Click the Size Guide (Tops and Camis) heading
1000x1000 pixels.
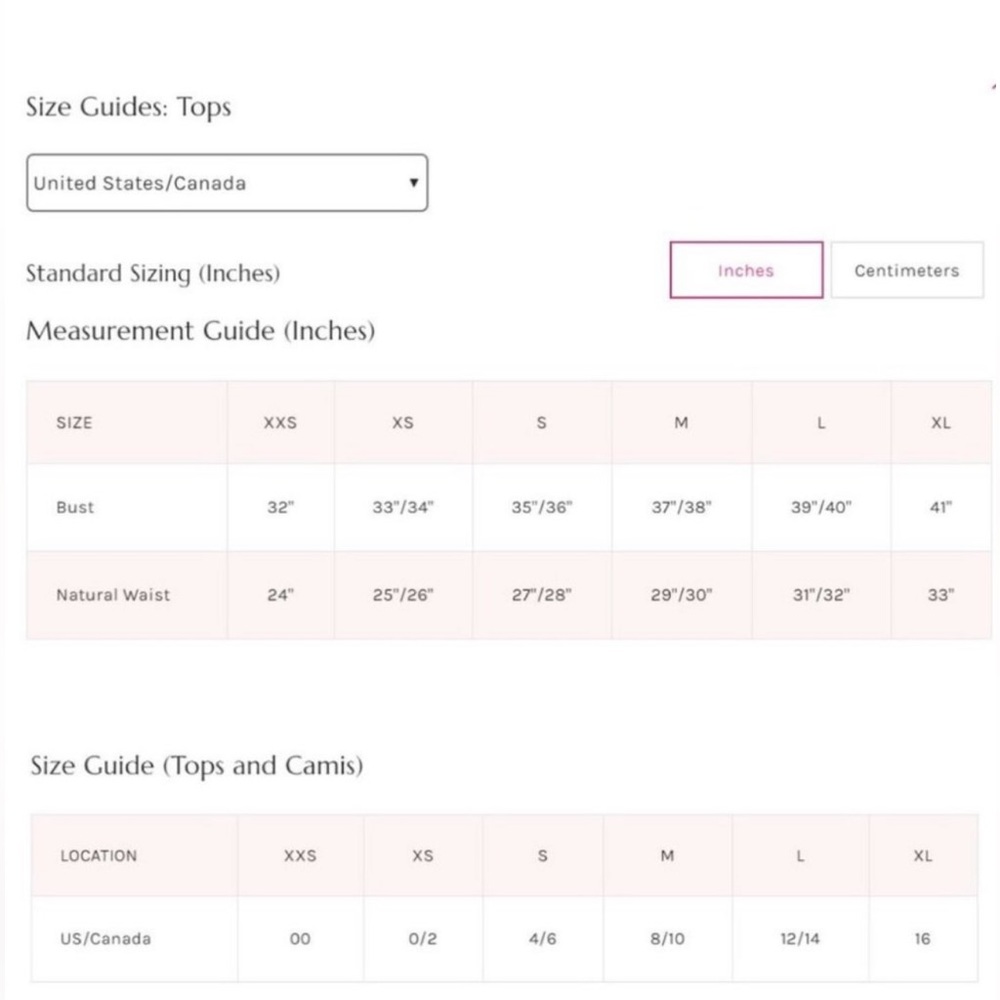click(196, 765)
